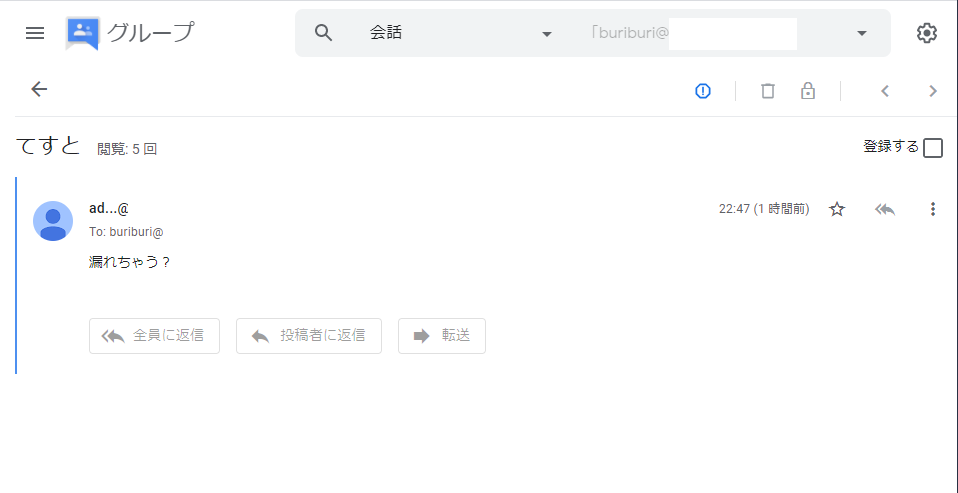Open the 会話 search scope dropdown
This screenshot has height=493, width=958.
(x=461, y=33)
